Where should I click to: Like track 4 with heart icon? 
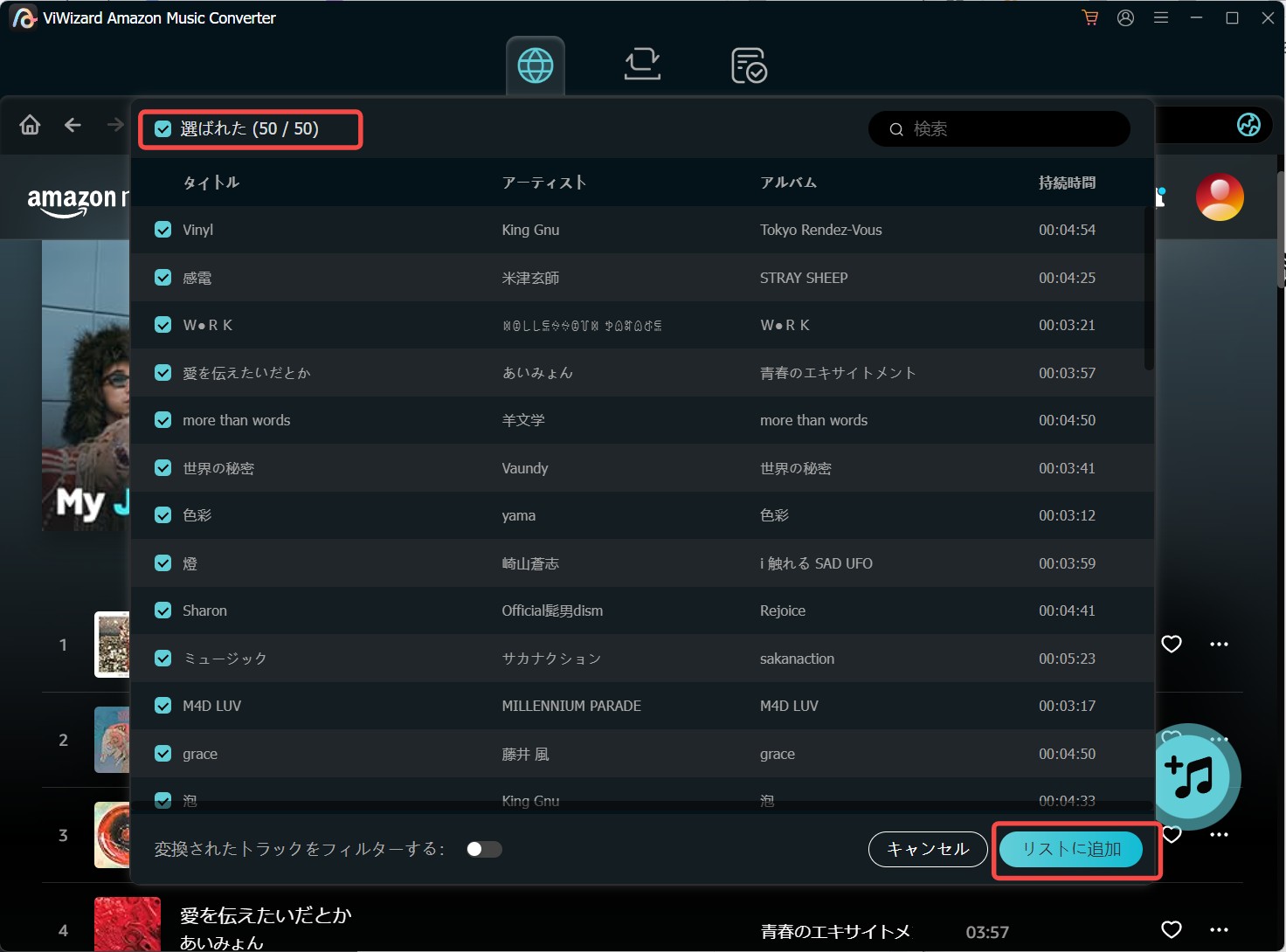point(1172,930)
